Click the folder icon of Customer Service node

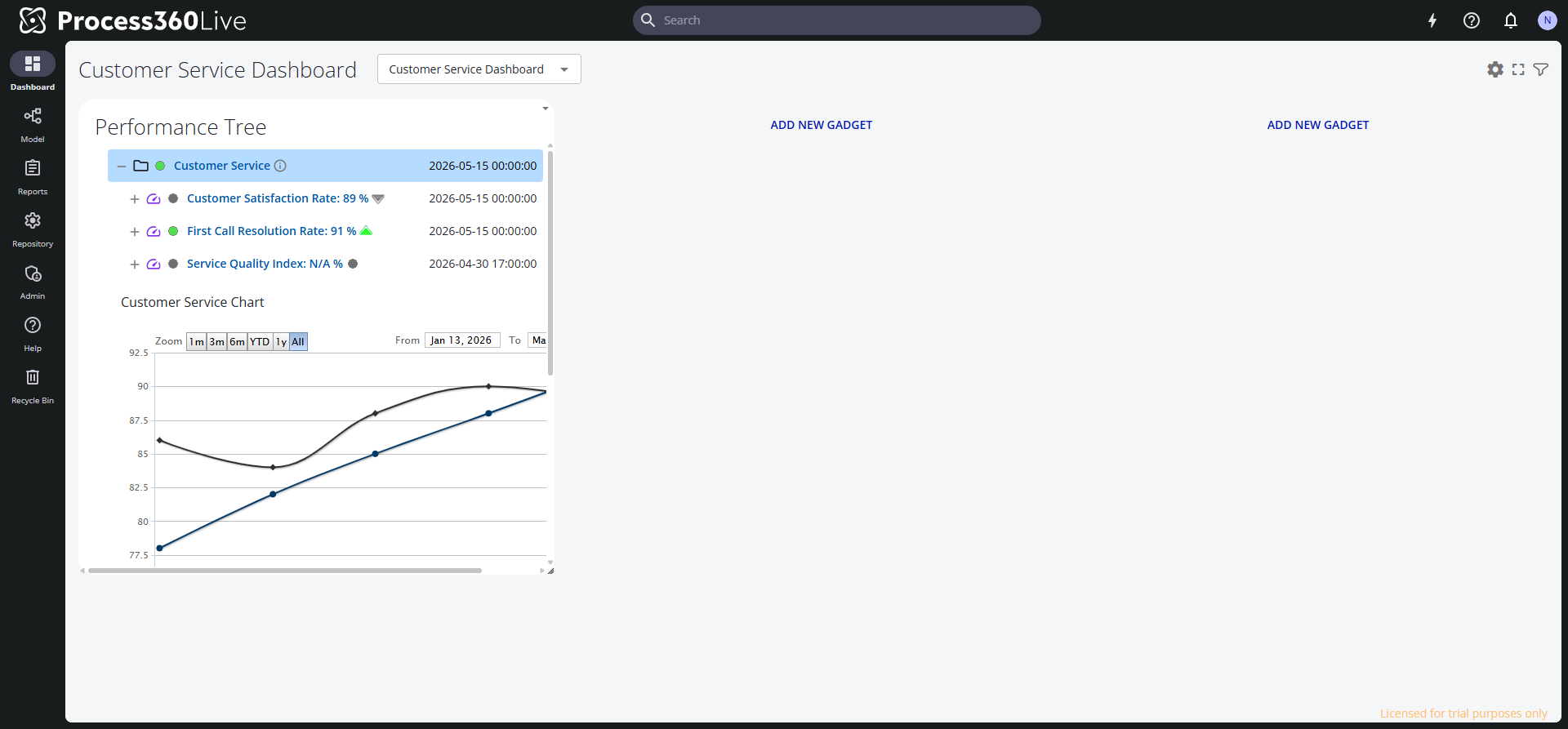(x=140, y=166)
